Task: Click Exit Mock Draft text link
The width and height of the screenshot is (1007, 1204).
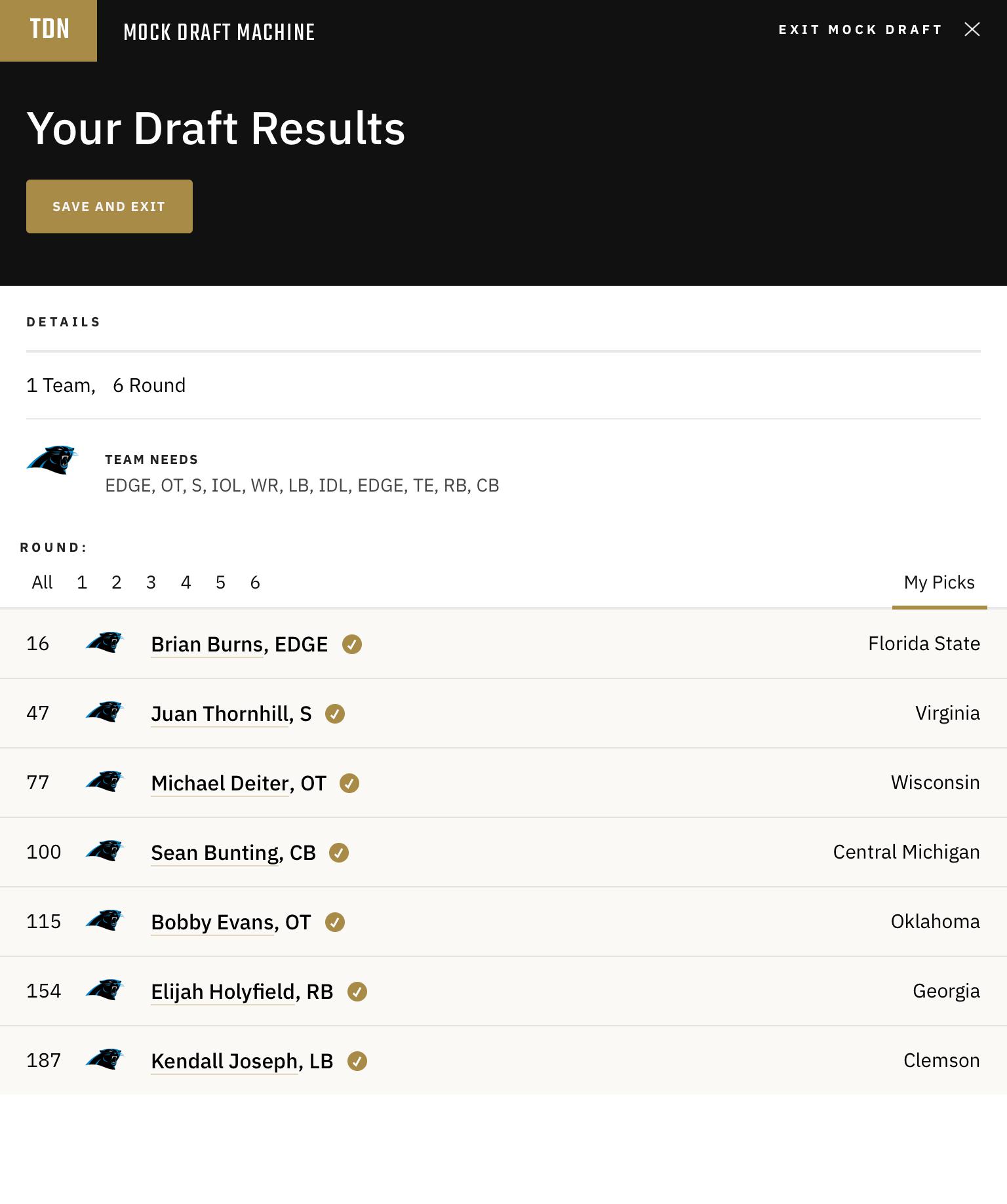Action: tap(860, 29)
